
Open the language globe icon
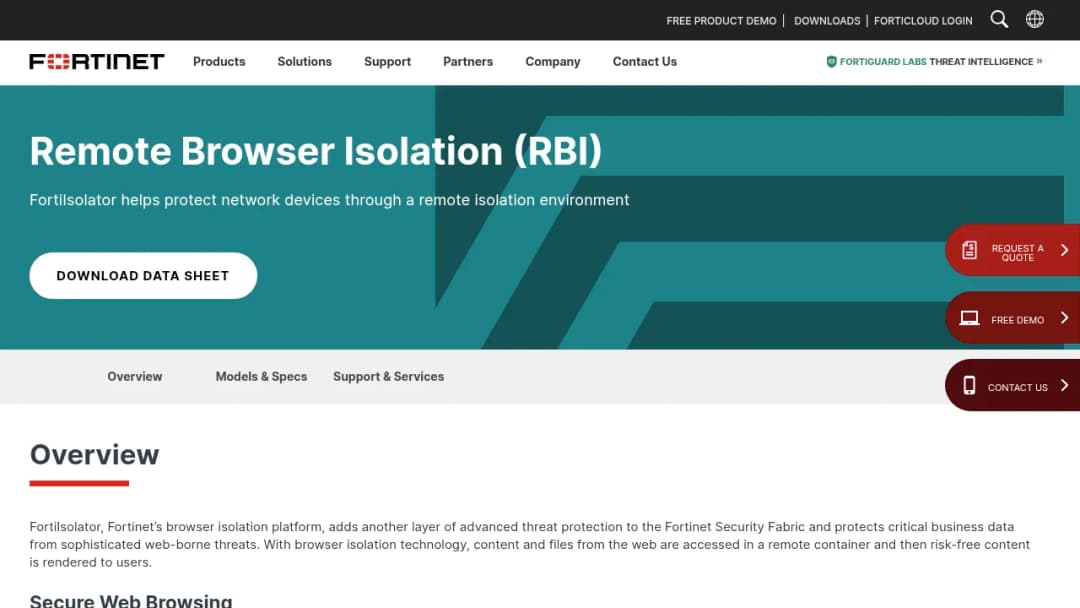tap(1035, 19)
